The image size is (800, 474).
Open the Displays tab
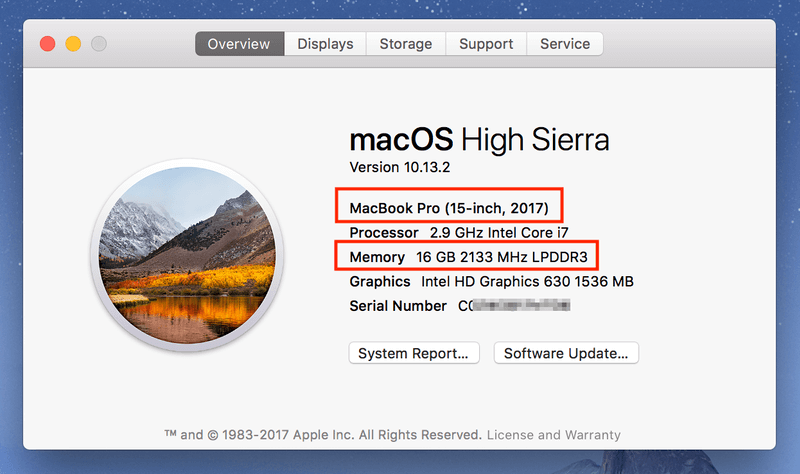pos(325,44)
